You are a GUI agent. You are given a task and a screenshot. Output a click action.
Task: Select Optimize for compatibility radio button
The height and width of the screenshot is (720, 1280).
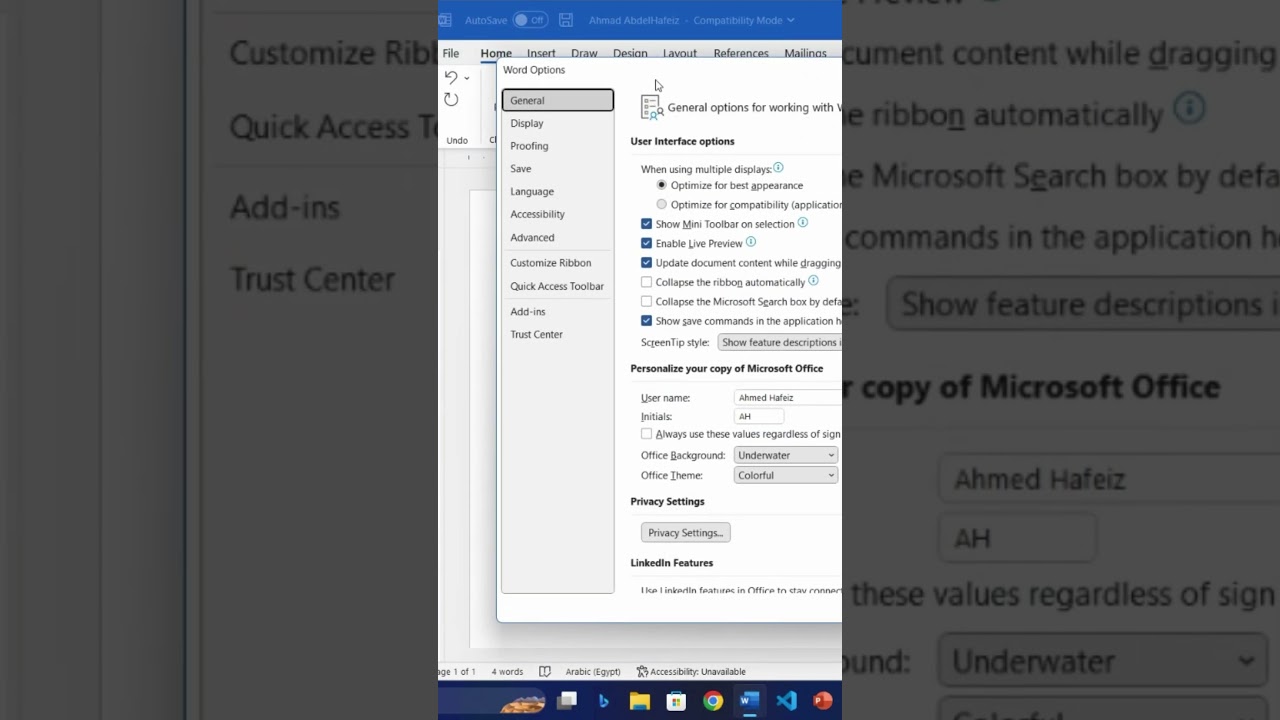661,205
